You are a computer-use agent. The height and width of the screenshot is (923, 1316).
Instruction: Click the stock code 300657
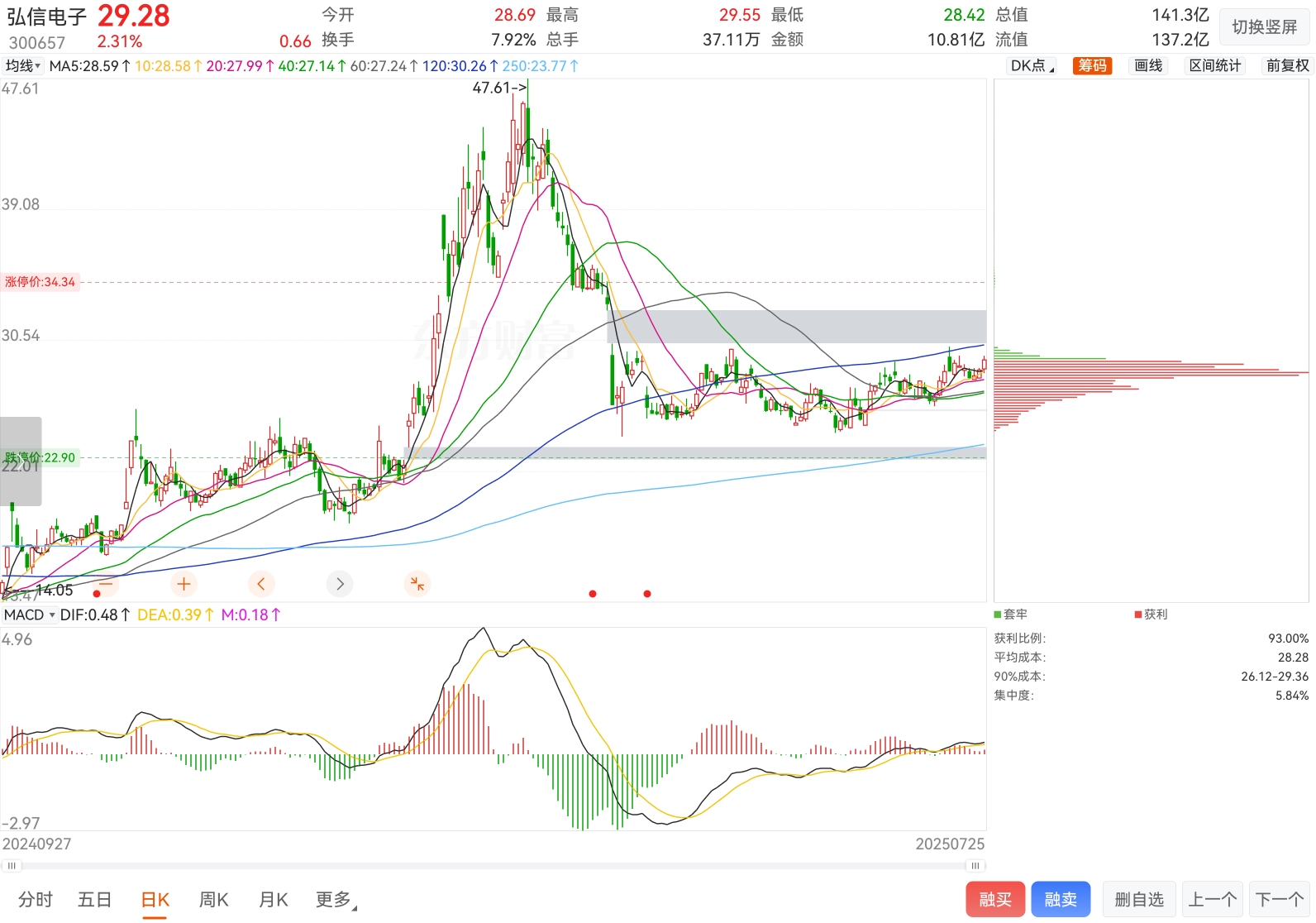[37, 42]
